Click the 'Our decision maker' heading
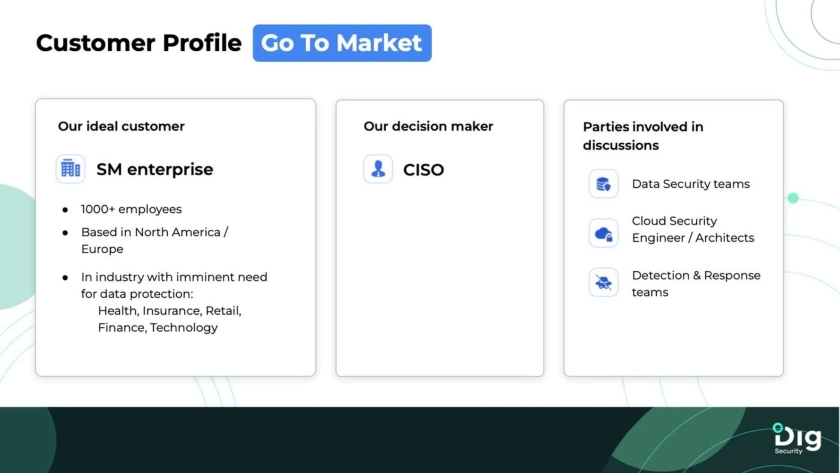Viewport: 840px width, 473px height. 428,126
